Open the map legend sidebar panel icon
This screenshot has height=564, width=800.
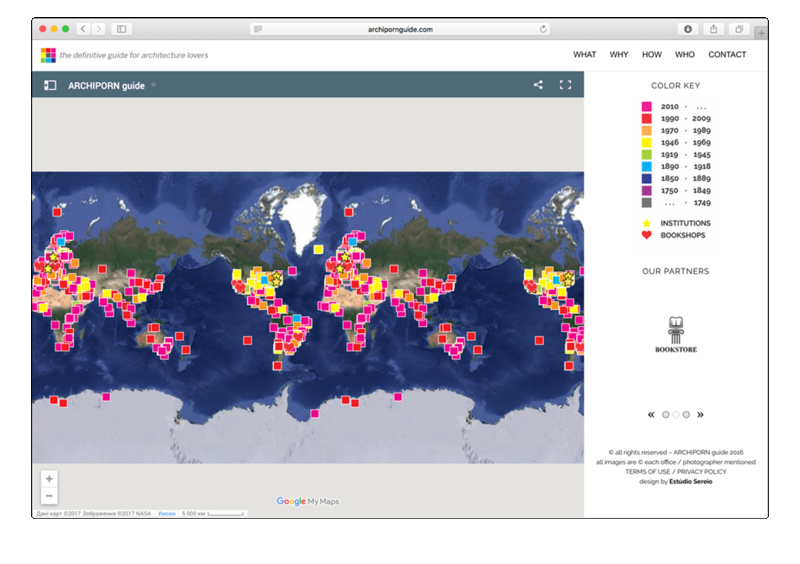[50, 86]
